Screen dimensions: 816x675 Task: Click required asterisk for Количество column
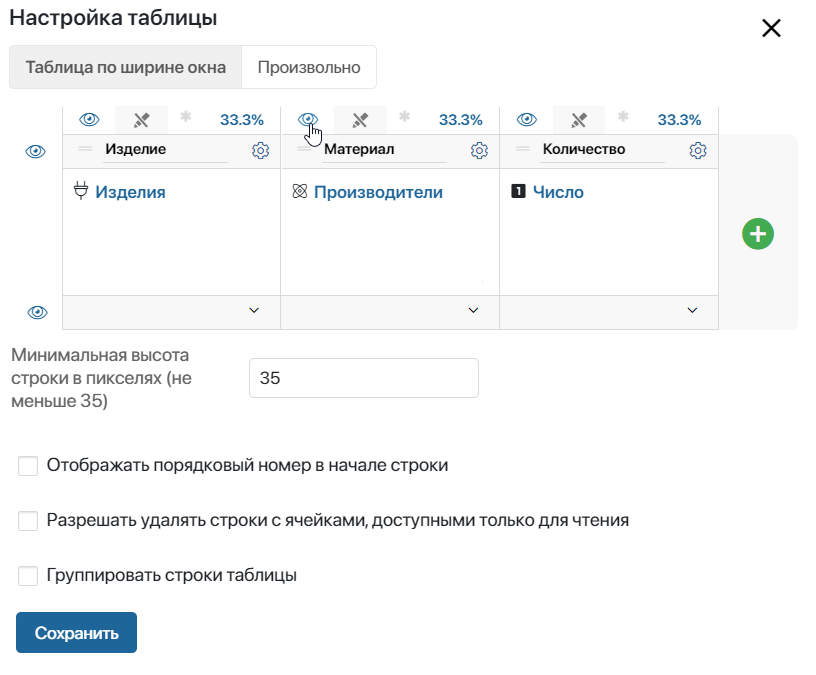[623, 117]
